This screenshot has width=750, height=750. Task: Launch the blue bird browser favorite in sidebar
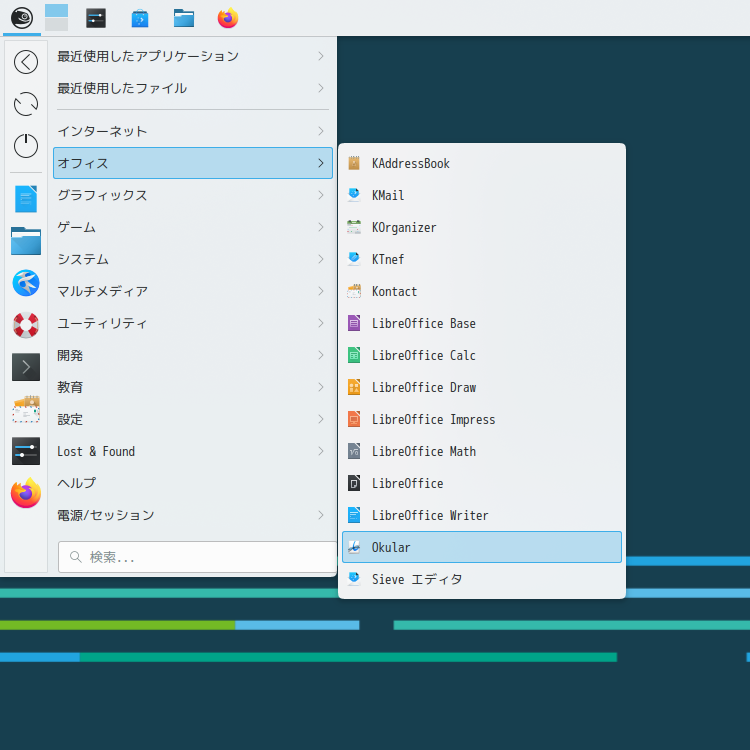[x=26, y=283]
